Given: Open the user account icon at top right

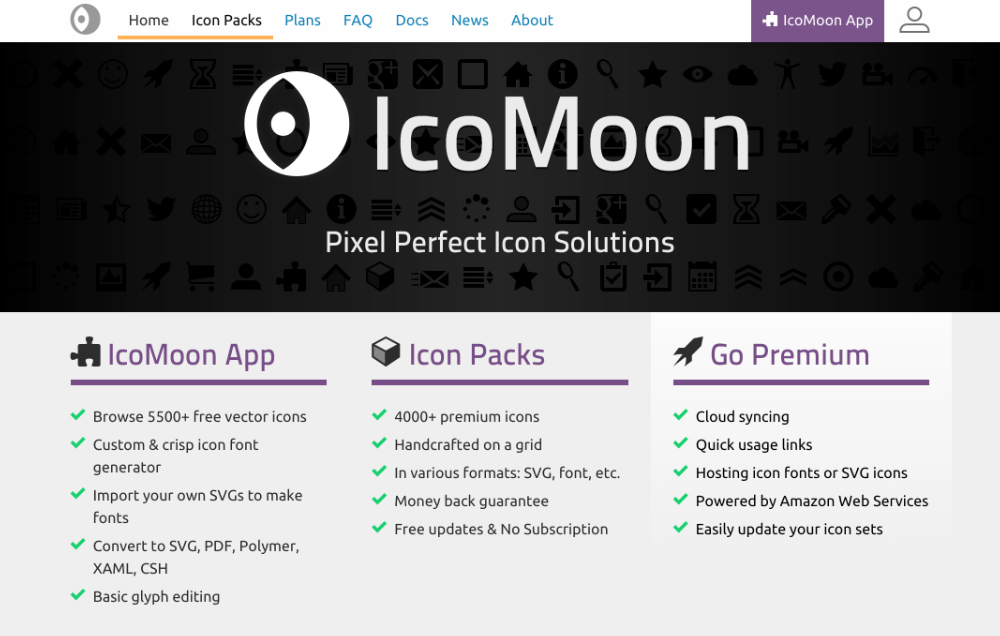Looking at the screenshot, I should 914,20.
